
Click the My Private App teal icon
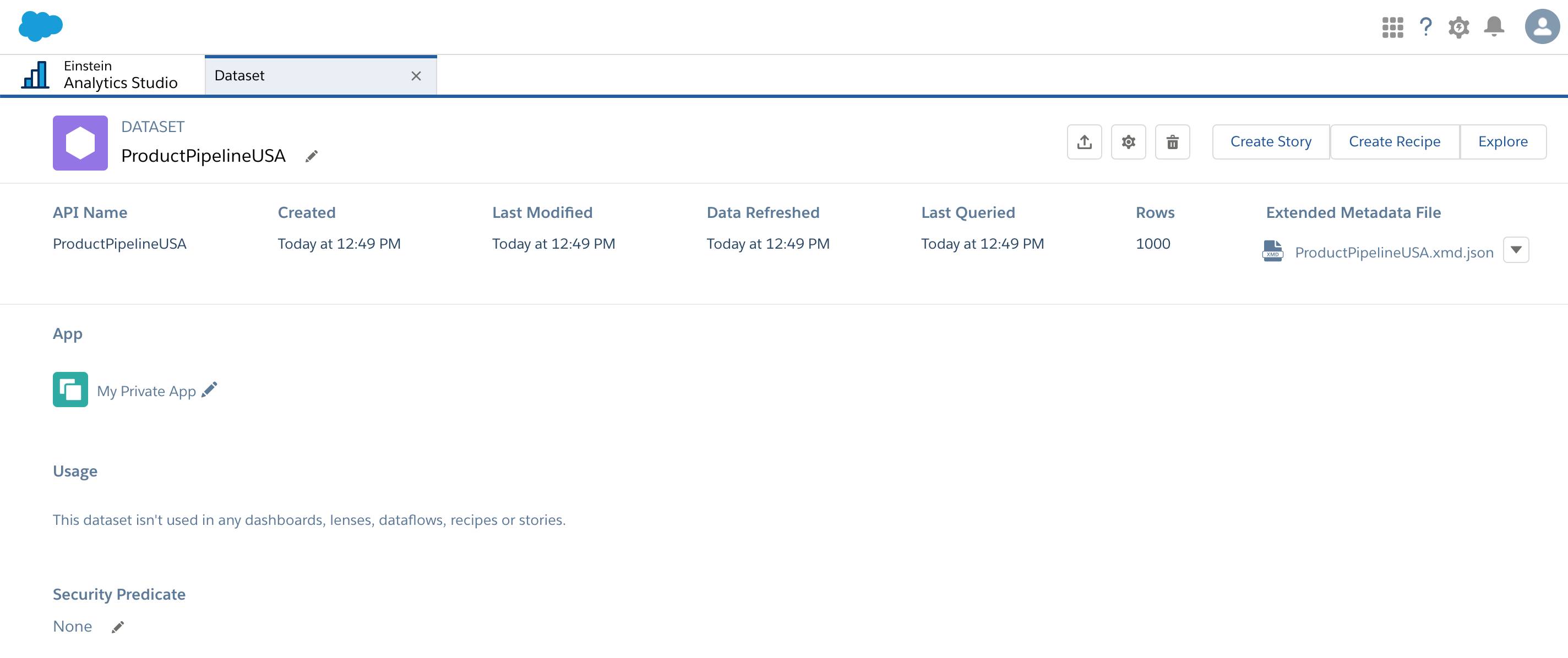[70, 389]
